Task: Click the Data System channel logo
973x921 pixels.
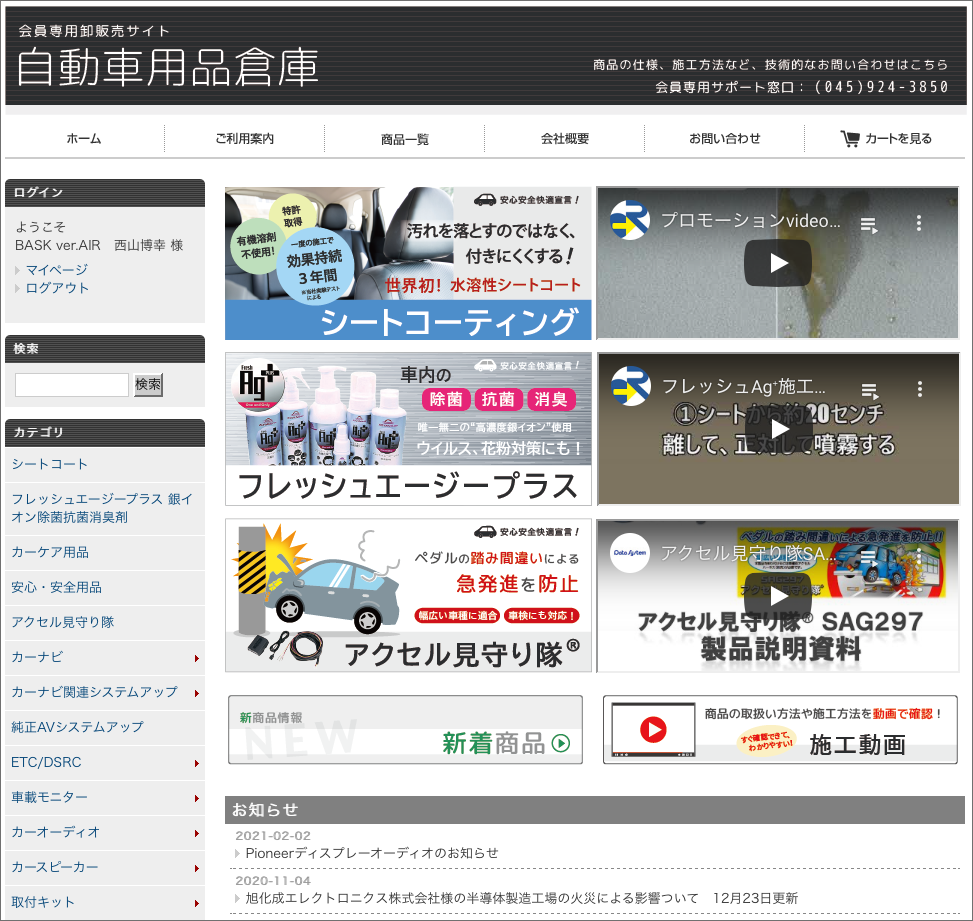Action: (x=630, y=556)
